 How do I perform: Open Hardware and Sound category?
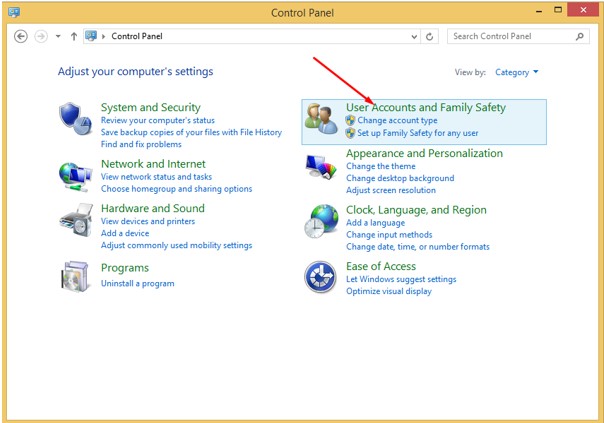point(153,208)
